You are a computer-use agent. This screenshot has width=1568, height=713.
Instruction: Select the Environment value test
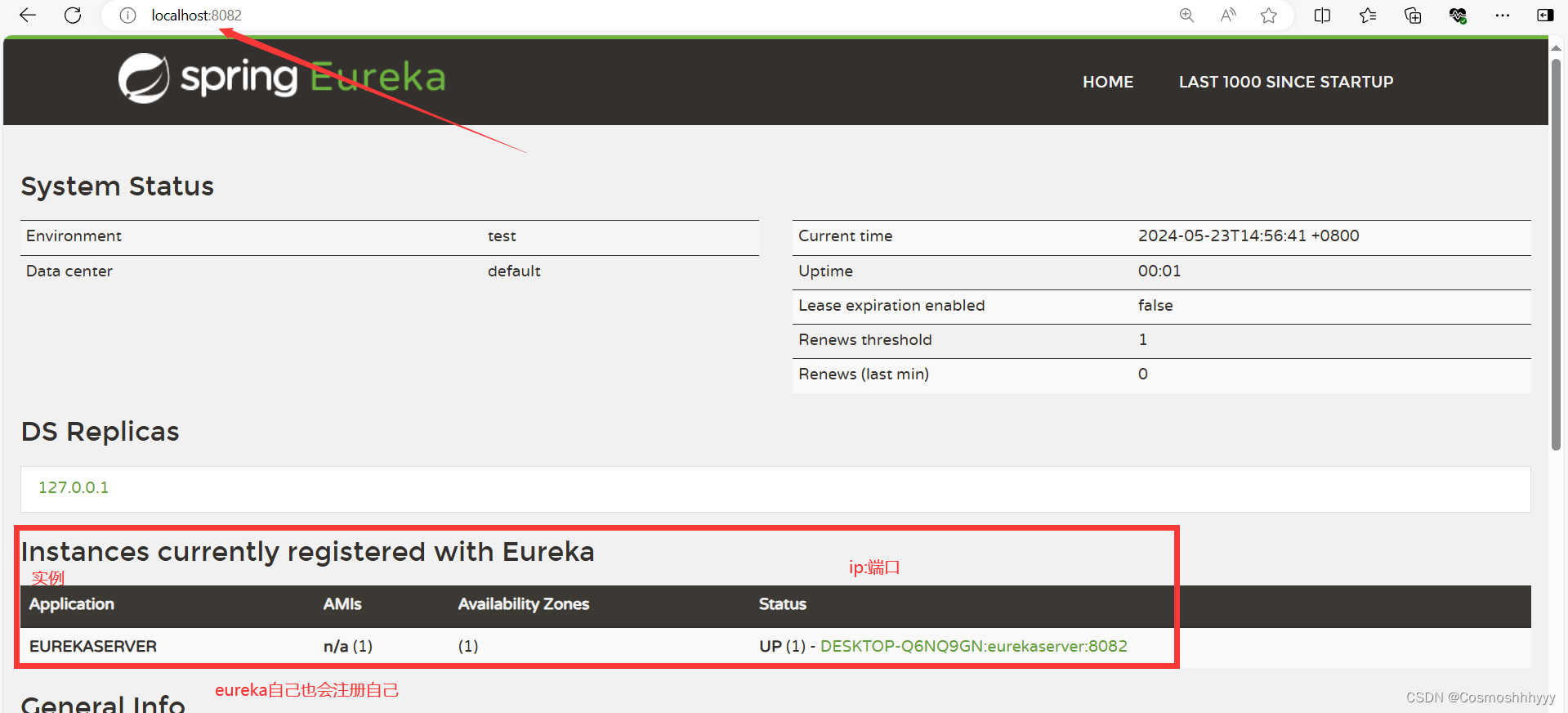point(502,236)
